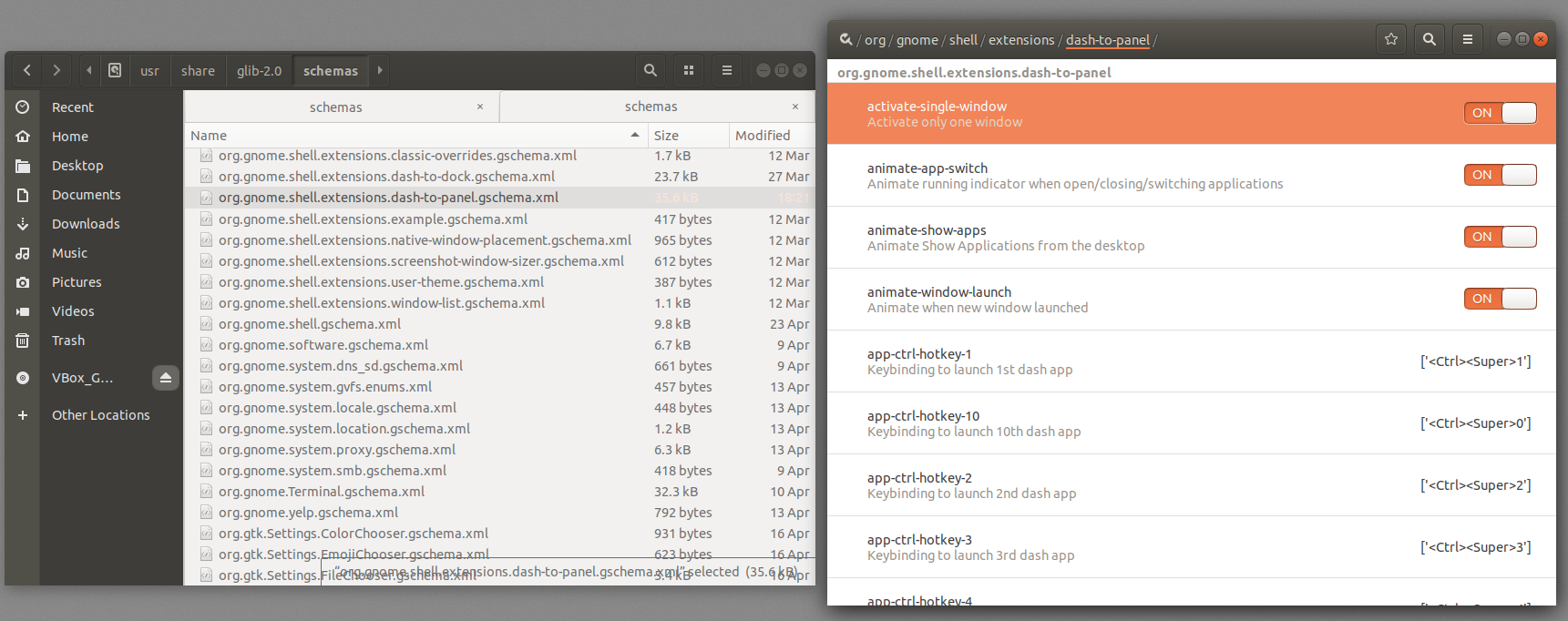The image size is (1568, 621).
Task: Select org.gtk.Settings.ColorChooser.gschema.xml
Action: pyautogui.click(x=499, y=534)
